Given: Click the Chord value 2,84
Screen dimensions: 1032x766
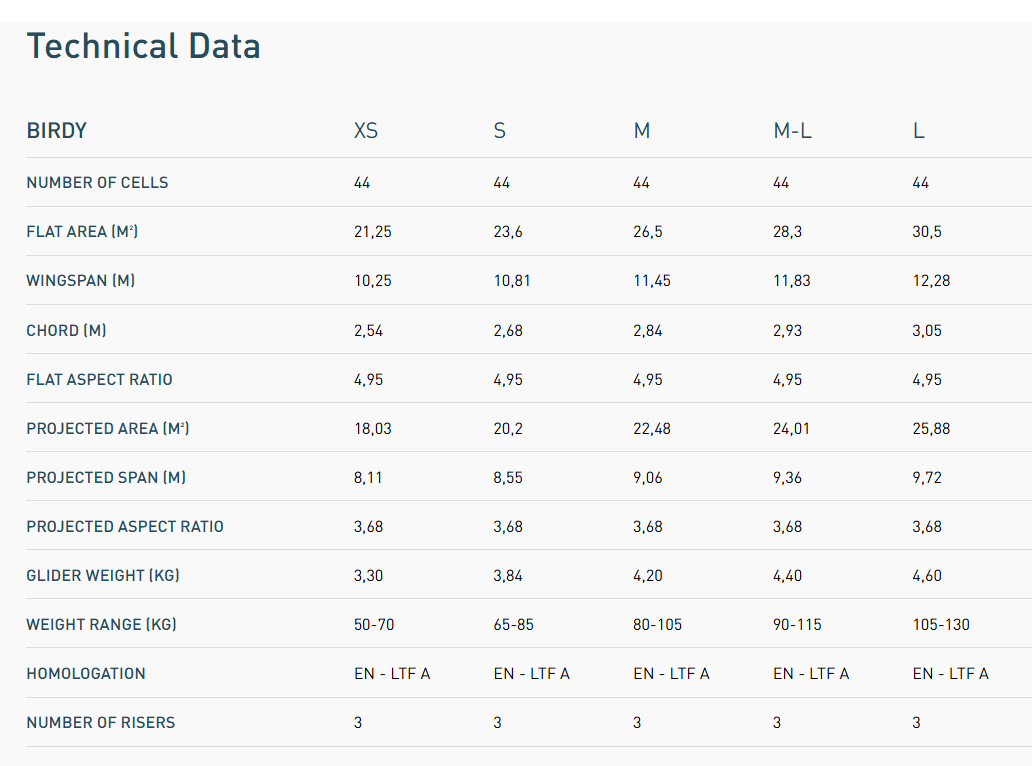Looking at the screenshot, I should click(x=648, y=330).
